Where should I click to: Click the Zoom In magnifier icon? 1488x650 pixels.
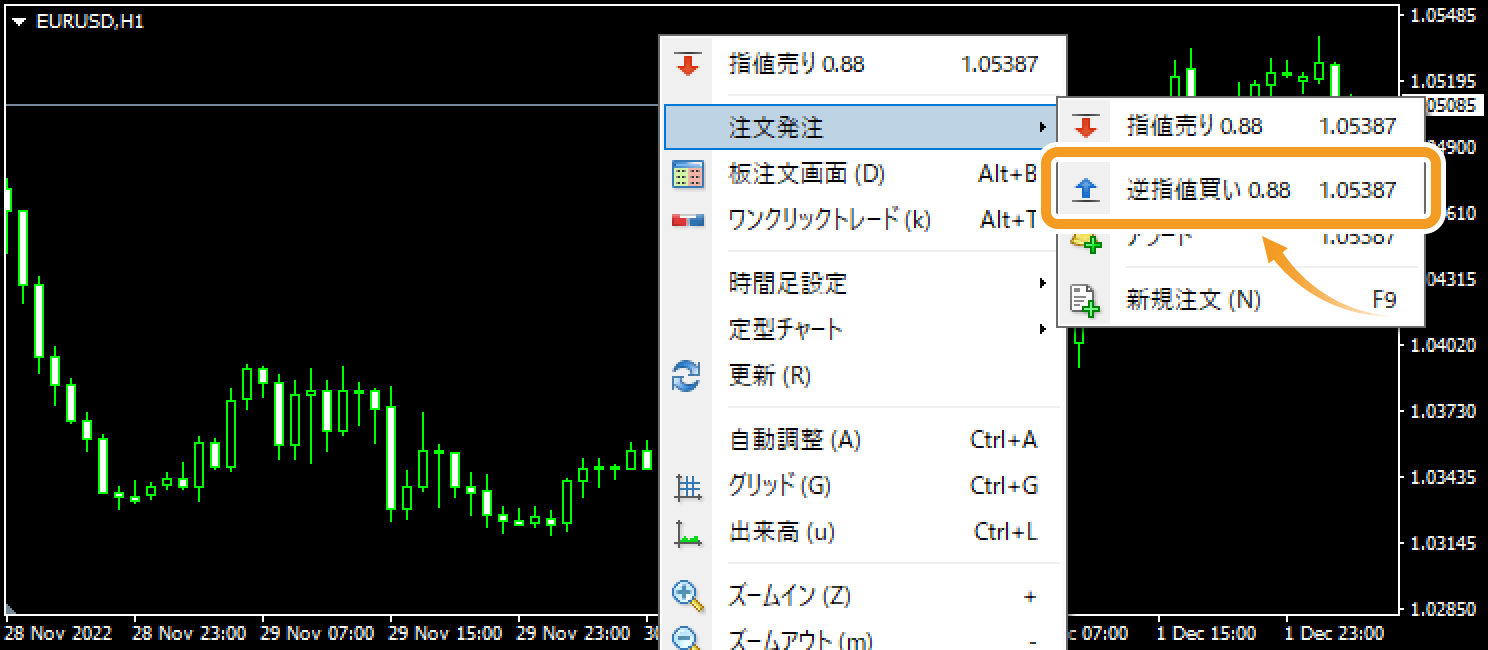[x=687, y=596]
